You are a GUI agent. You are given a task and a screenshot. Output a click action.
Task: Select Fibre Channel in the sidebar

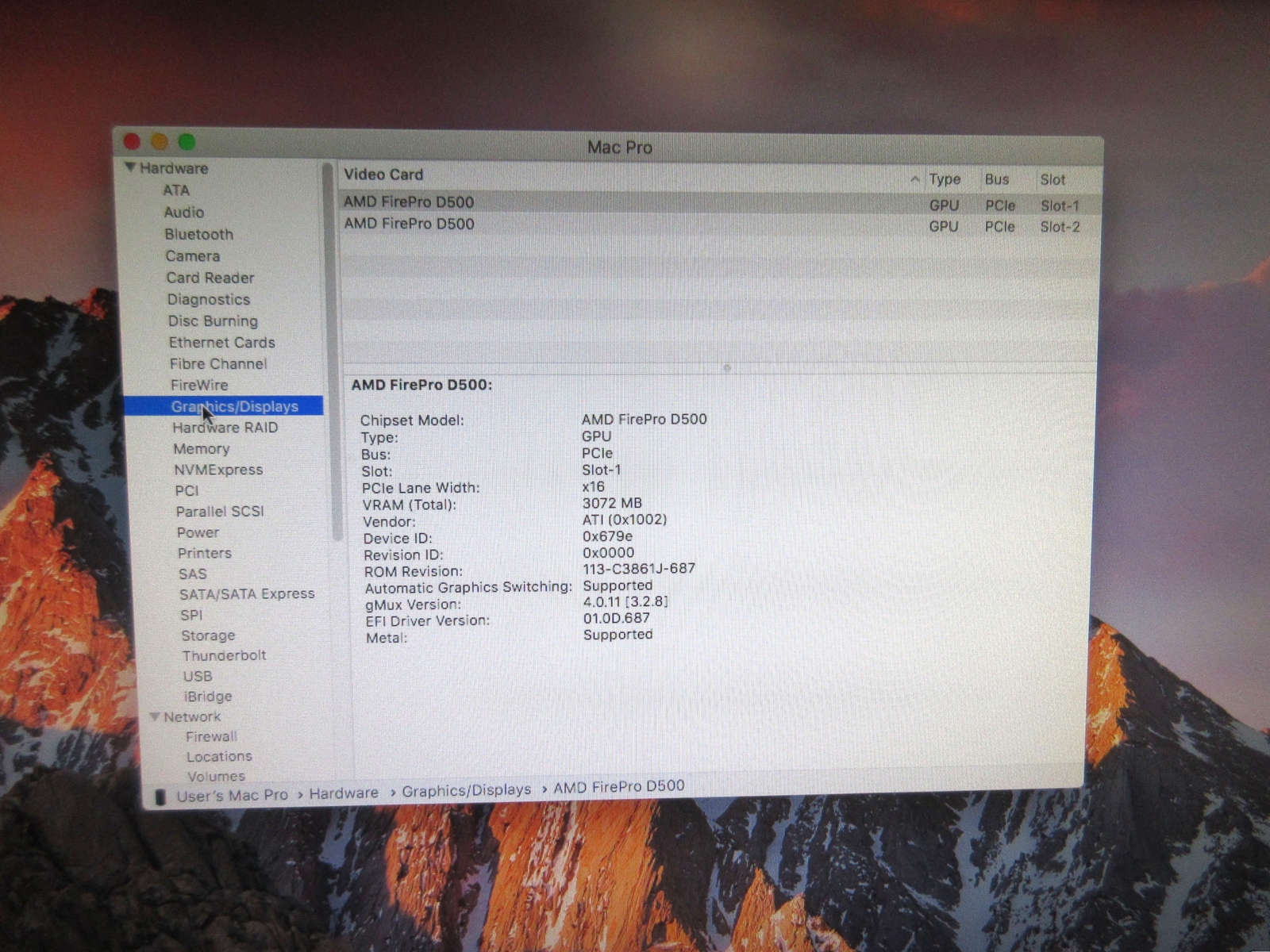pyautogui.click(x=218, y=363)
